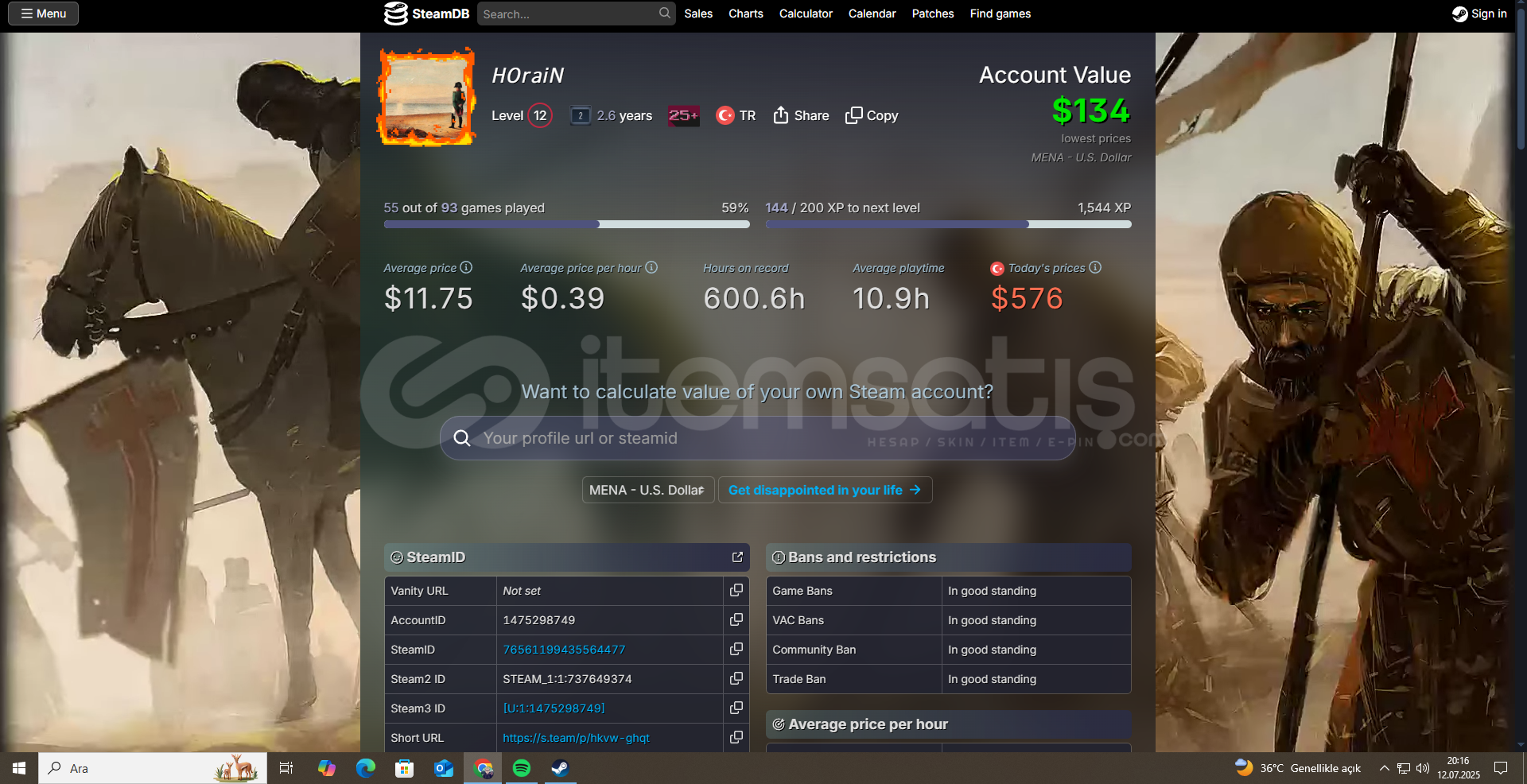The height and width of the screenshot is (784, 1527).
Task: Click the Today's prices info icon
Action: pos(1095,267)
